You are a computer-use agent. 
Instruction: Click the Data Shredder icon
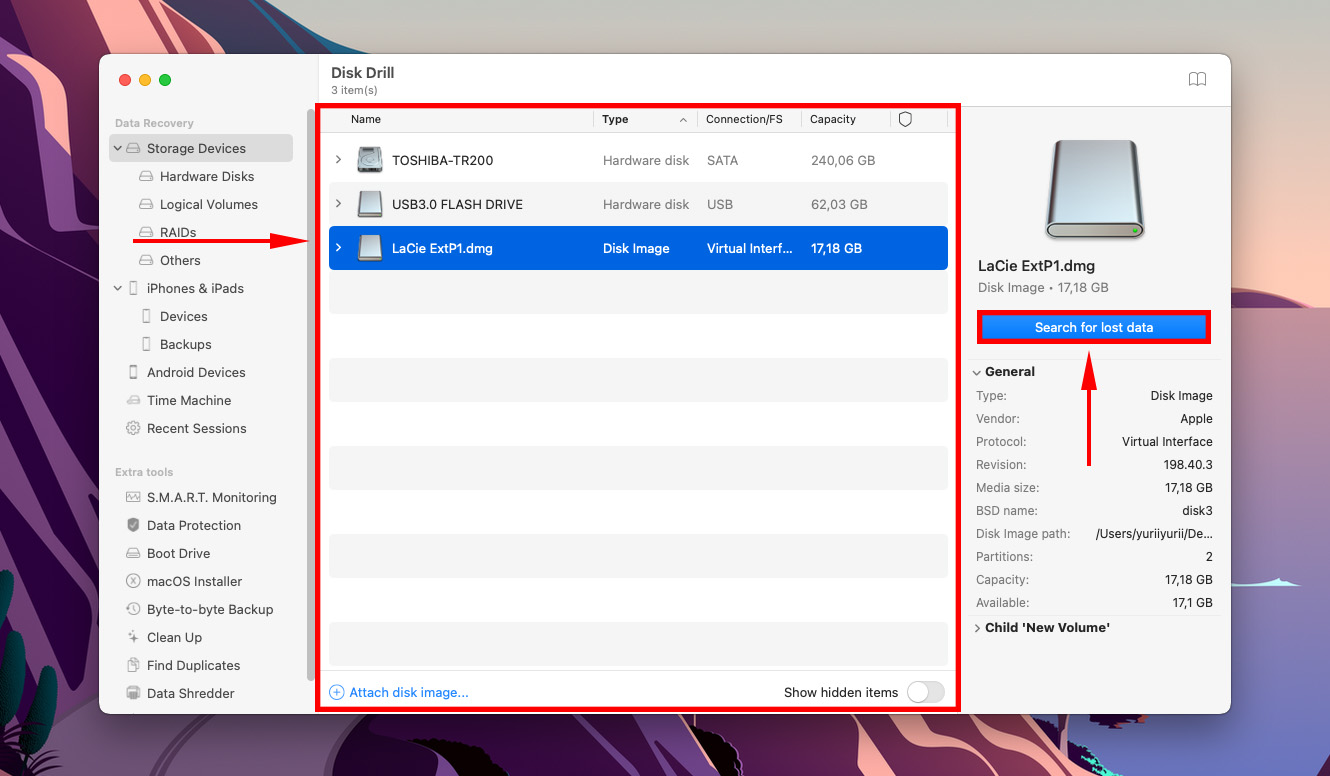(x=133, y=693)
